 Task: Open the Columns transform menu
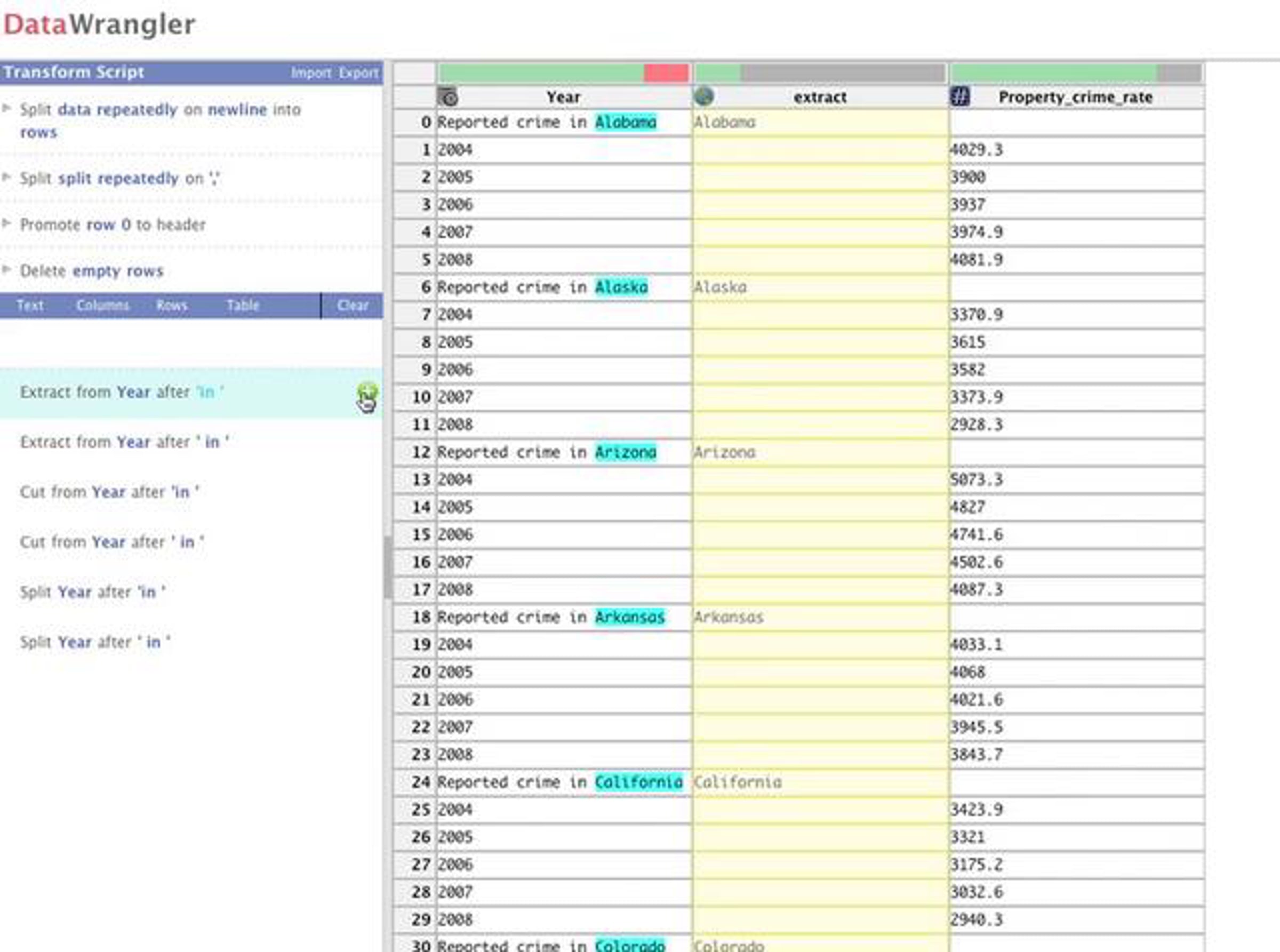(102, 306)
